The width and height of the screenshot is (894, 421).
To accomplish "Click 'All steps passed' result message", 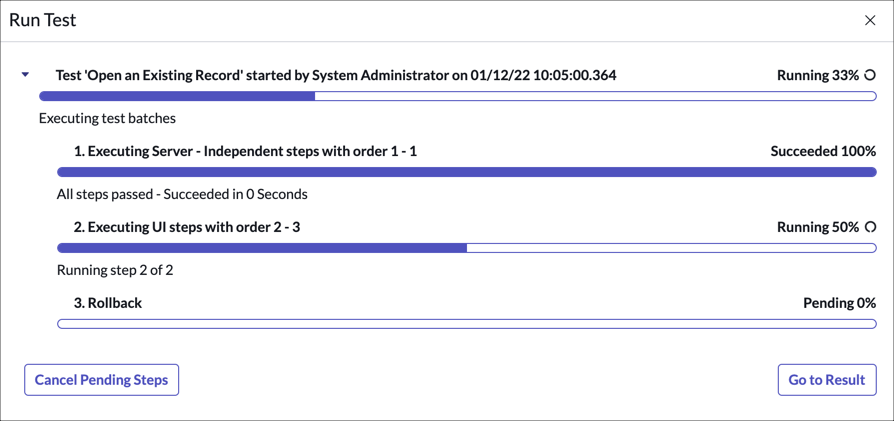I will pos(182,194).
